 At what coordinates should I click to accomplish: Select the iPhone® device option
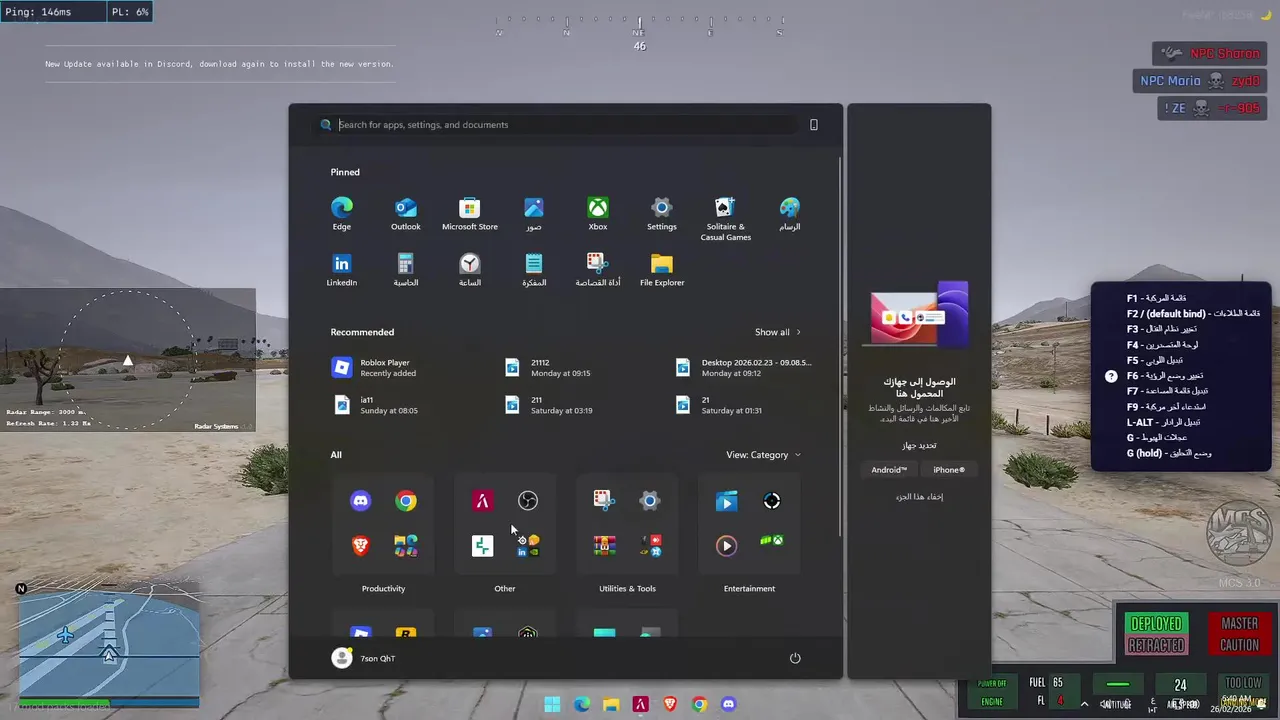tap(949, 470)
